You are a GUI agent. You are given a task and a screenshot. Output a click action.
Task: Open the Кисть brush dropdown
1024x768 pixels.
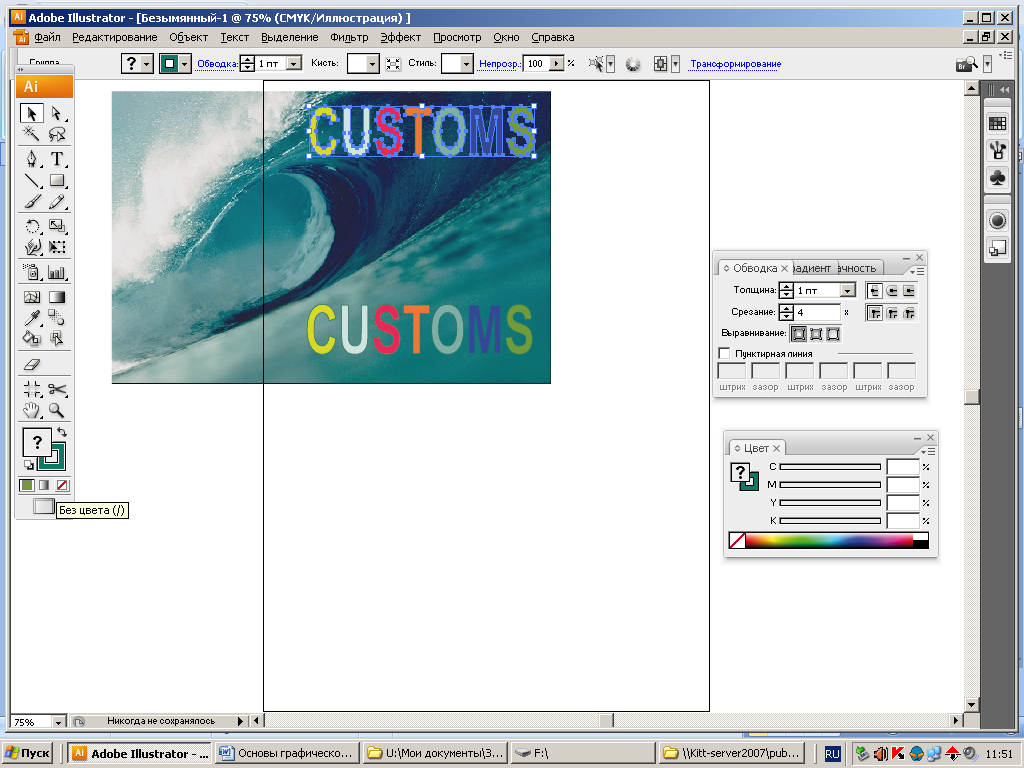coord(372,63)
